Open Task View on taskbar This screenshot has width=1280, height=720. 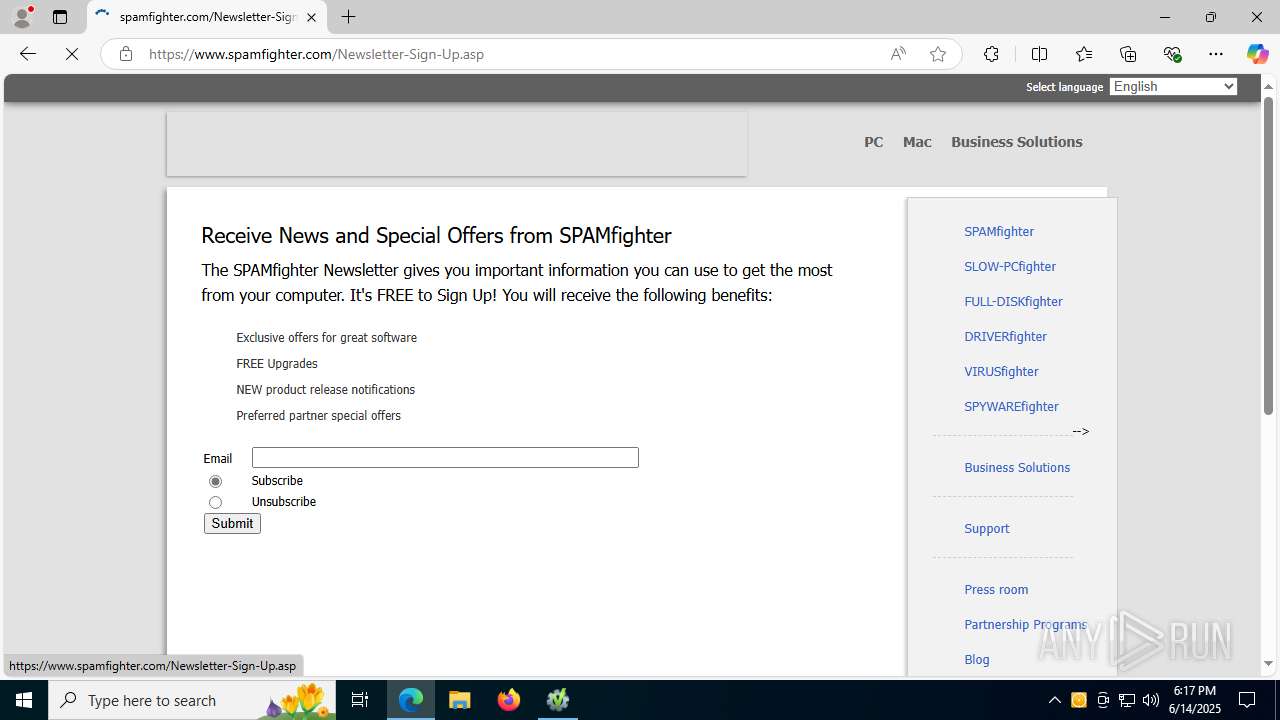[360, 700]
